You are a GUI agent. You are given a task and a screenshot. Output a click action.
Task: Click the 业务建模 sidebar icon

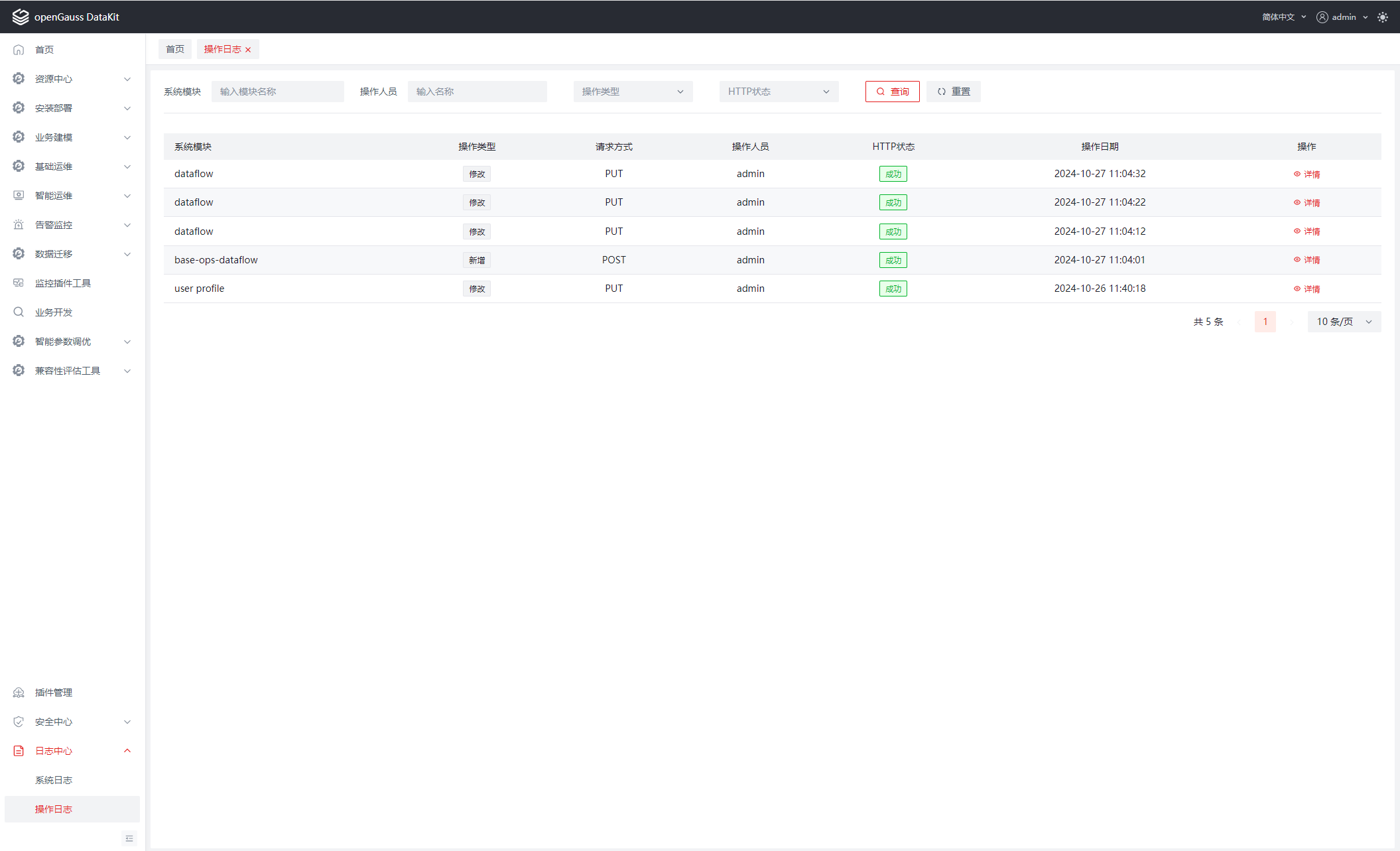coord(19,137)
